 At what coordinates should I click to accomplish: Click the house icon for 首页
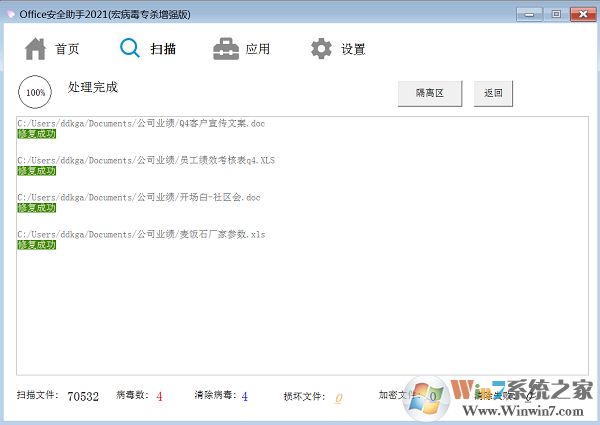pyautogui.click(x=35, y=49)
